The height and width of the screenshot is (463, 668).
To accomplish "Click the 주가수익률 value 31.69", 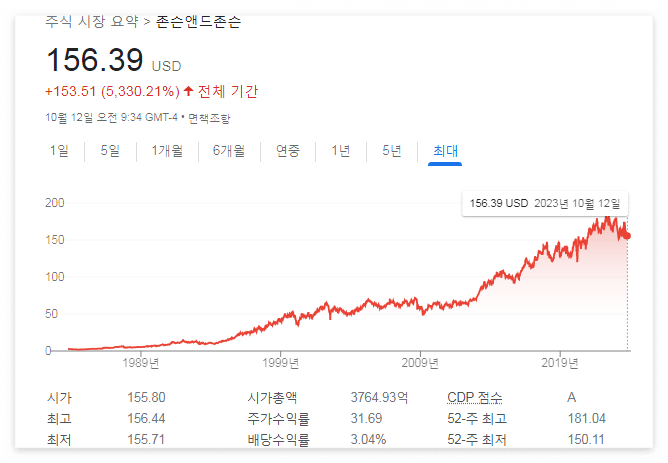I will point(366,418).
